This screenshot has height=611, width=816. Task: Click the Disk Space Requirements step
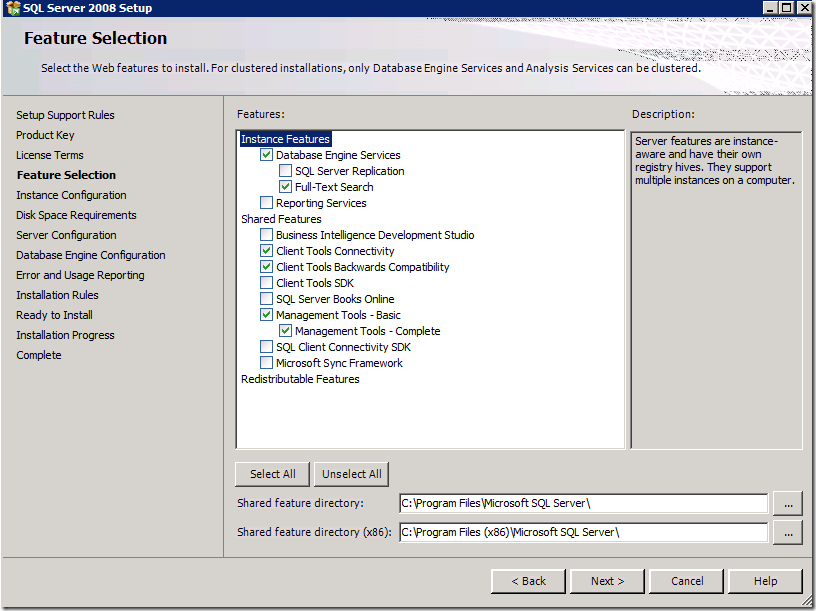76,215
